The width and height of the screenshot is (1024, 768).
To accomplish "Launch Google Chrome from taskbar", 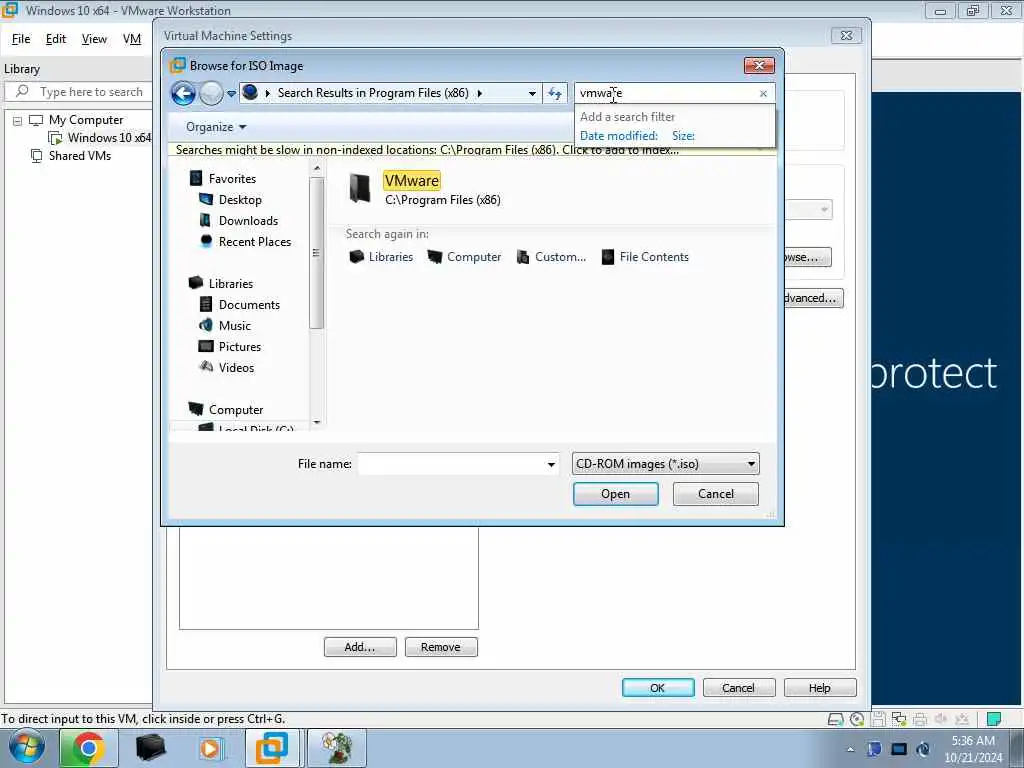I will point(89,748).
